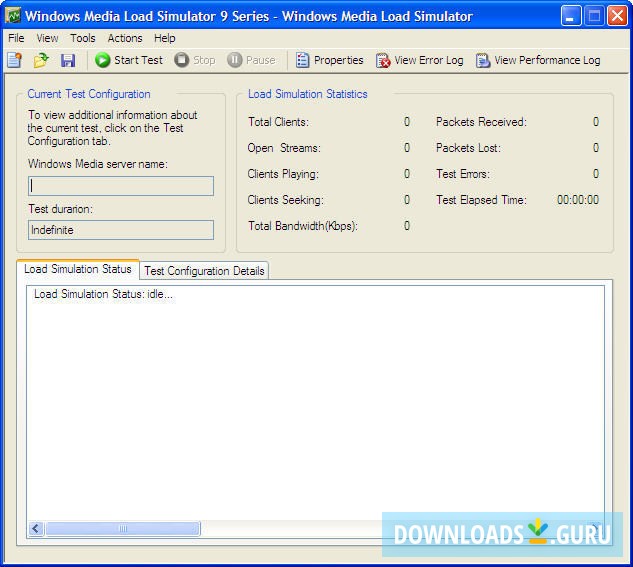Open the View menu
This screenshot has width=633, height=567.
pos(47,38)
